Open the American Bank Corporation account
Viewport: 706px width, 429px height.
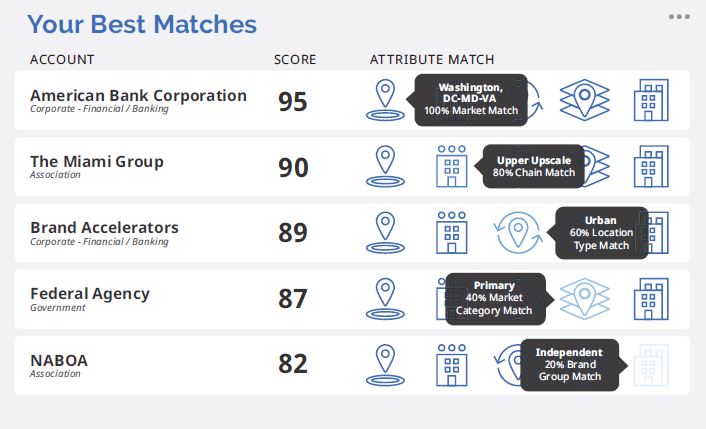pyautogui.click(x=138, y=95)
